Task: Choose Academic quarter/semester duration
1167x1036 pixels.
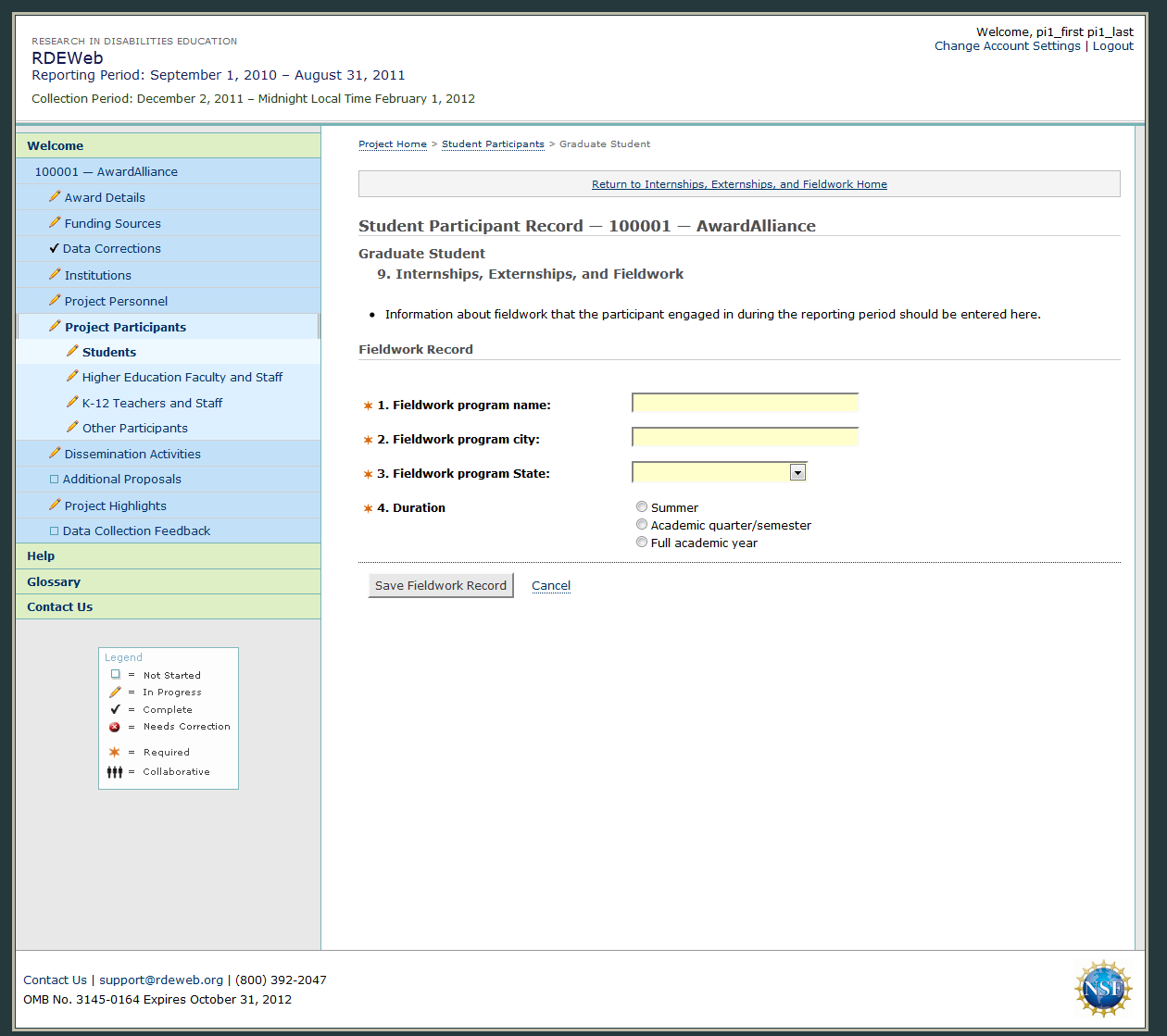Action: [642, 525]
